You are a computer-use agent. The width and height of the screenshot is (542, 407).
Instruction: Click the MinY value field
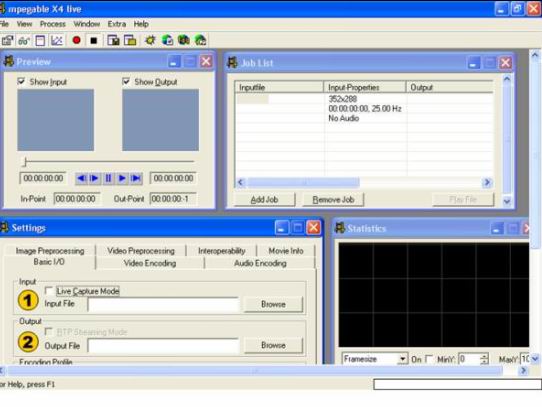point(469,359)
